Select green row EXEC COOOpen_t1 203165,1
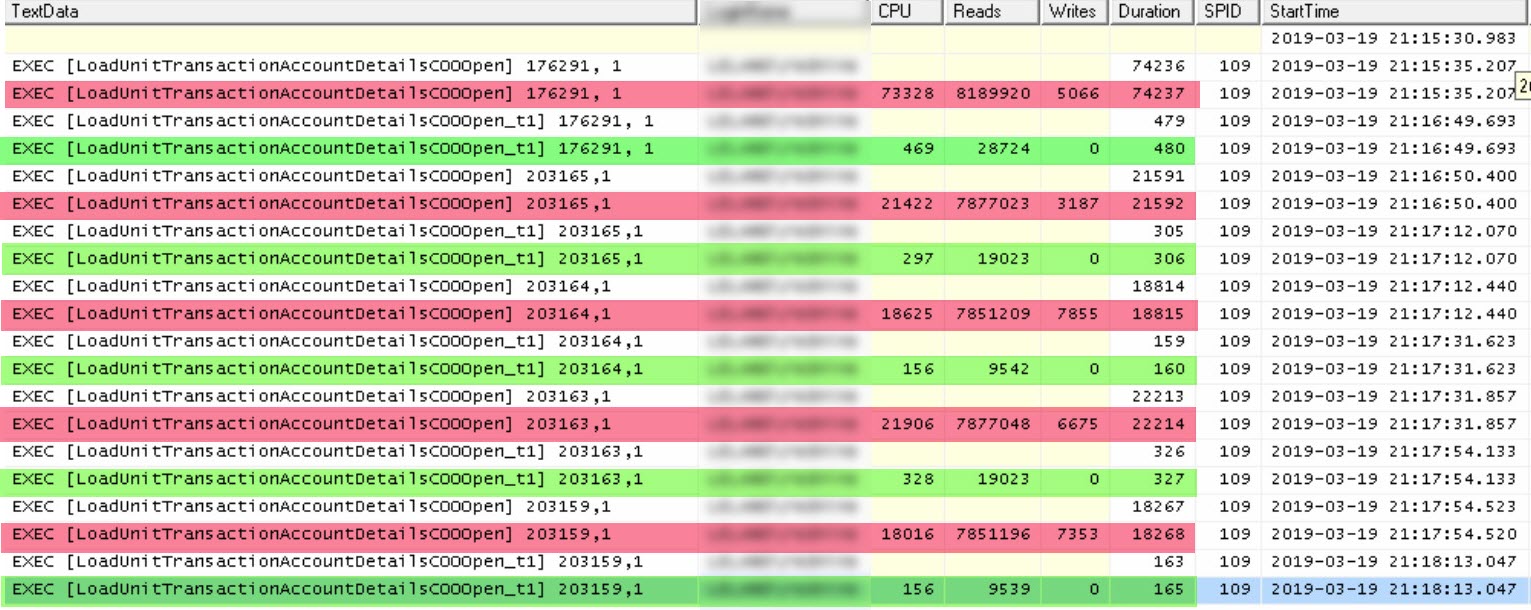The width and height of the screenshot is (1531, 610). pos(600,258)
